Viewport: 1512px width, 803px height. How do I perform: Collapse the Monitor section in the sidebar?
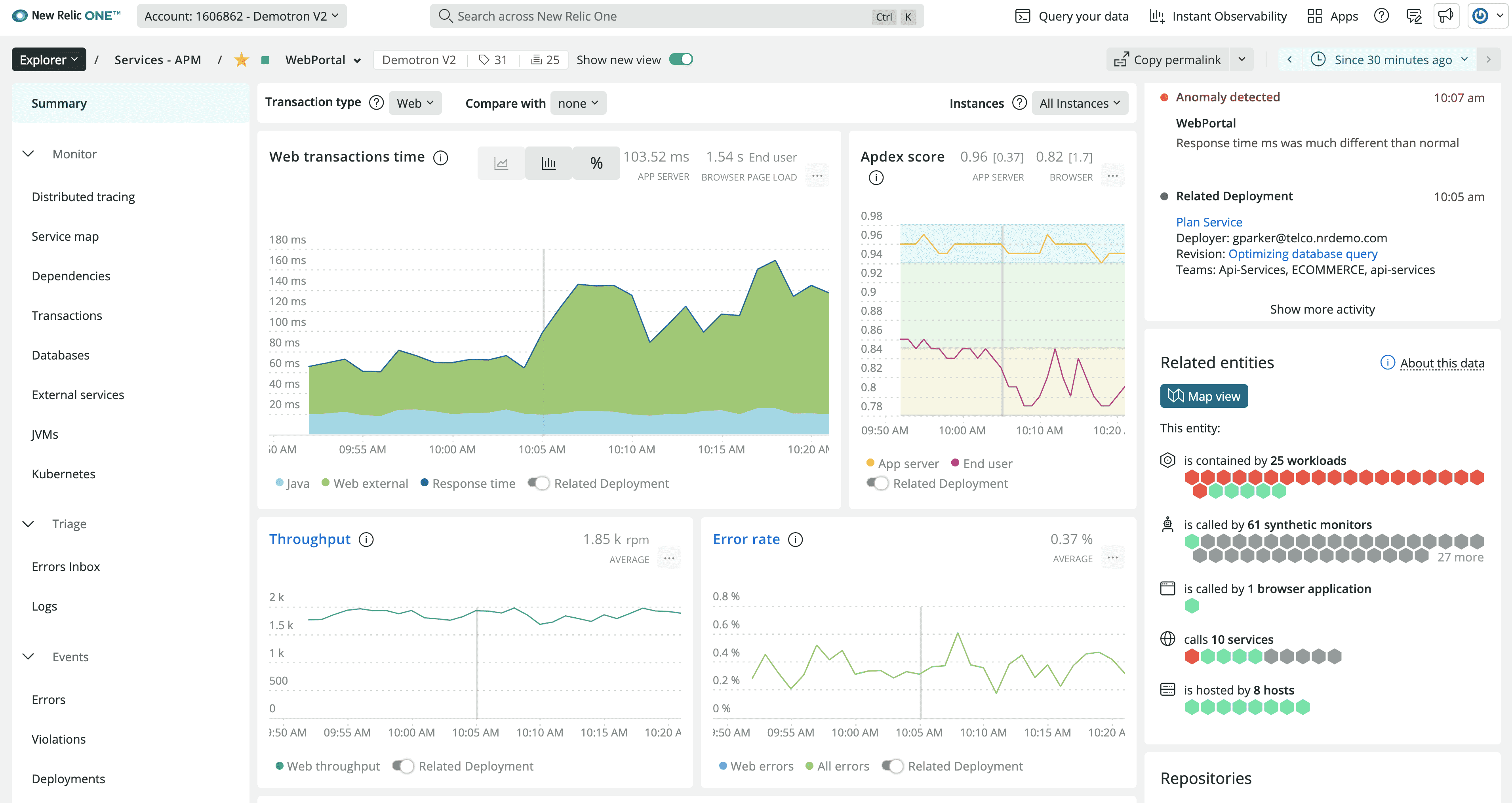point(28,154)
